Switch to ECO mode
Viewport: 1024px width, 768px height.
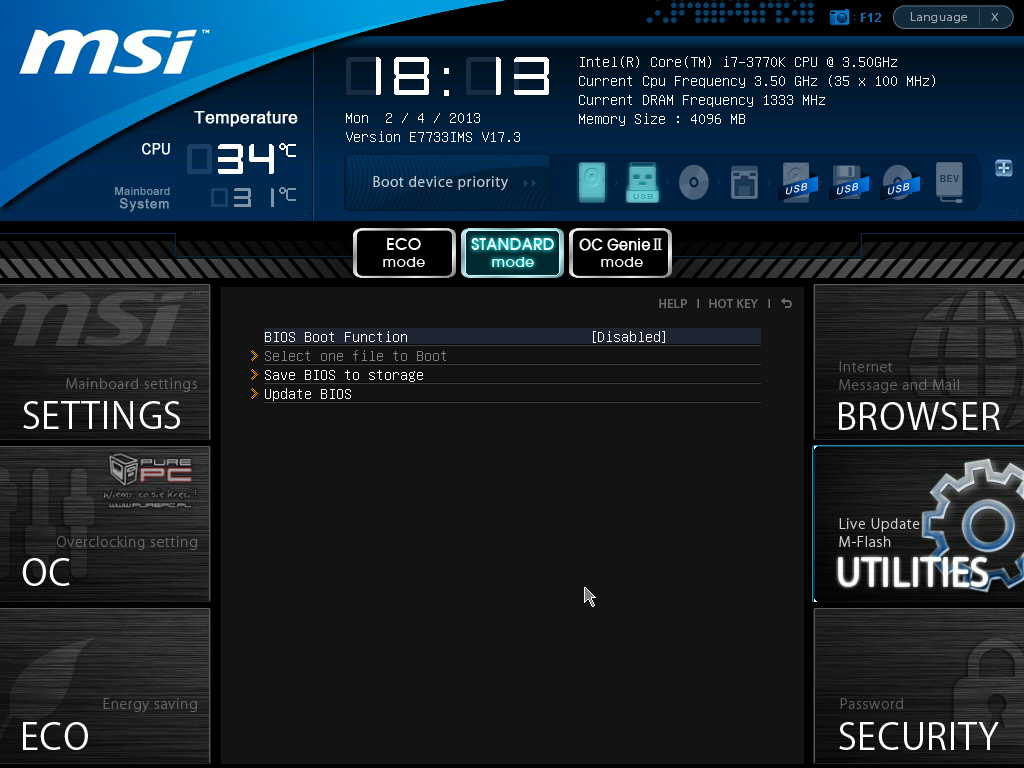(x=404, y=253)
